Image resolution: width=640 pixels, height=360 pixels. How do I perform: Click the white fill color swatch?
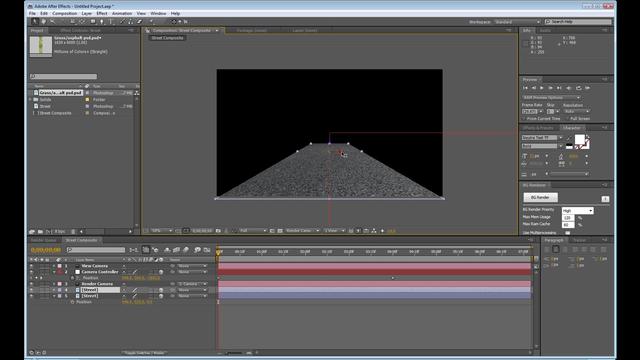tap(579, 140)
